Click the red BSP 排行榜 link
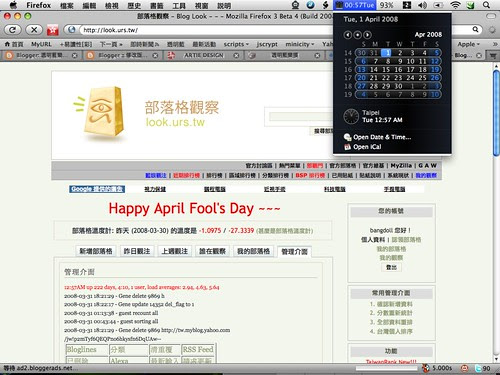This screenshot has height=375, width=500. pos(310,175)
